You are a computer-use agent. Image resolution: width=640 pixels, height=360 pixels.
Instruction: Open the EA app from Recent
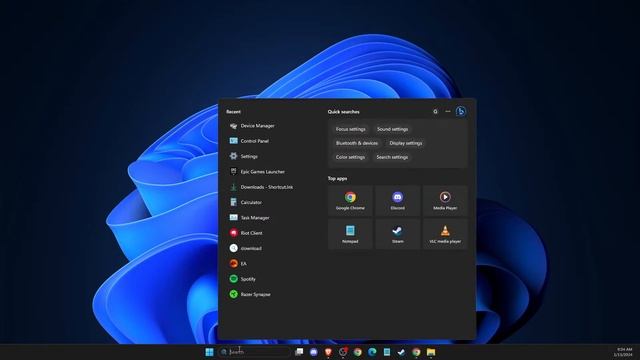click(238, 264)
